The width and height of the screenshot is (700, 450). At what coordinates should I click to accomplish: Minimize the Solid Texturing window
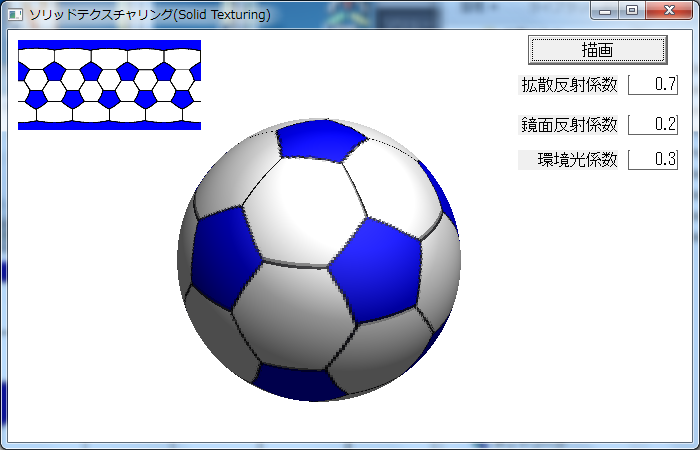coord(605,11)
